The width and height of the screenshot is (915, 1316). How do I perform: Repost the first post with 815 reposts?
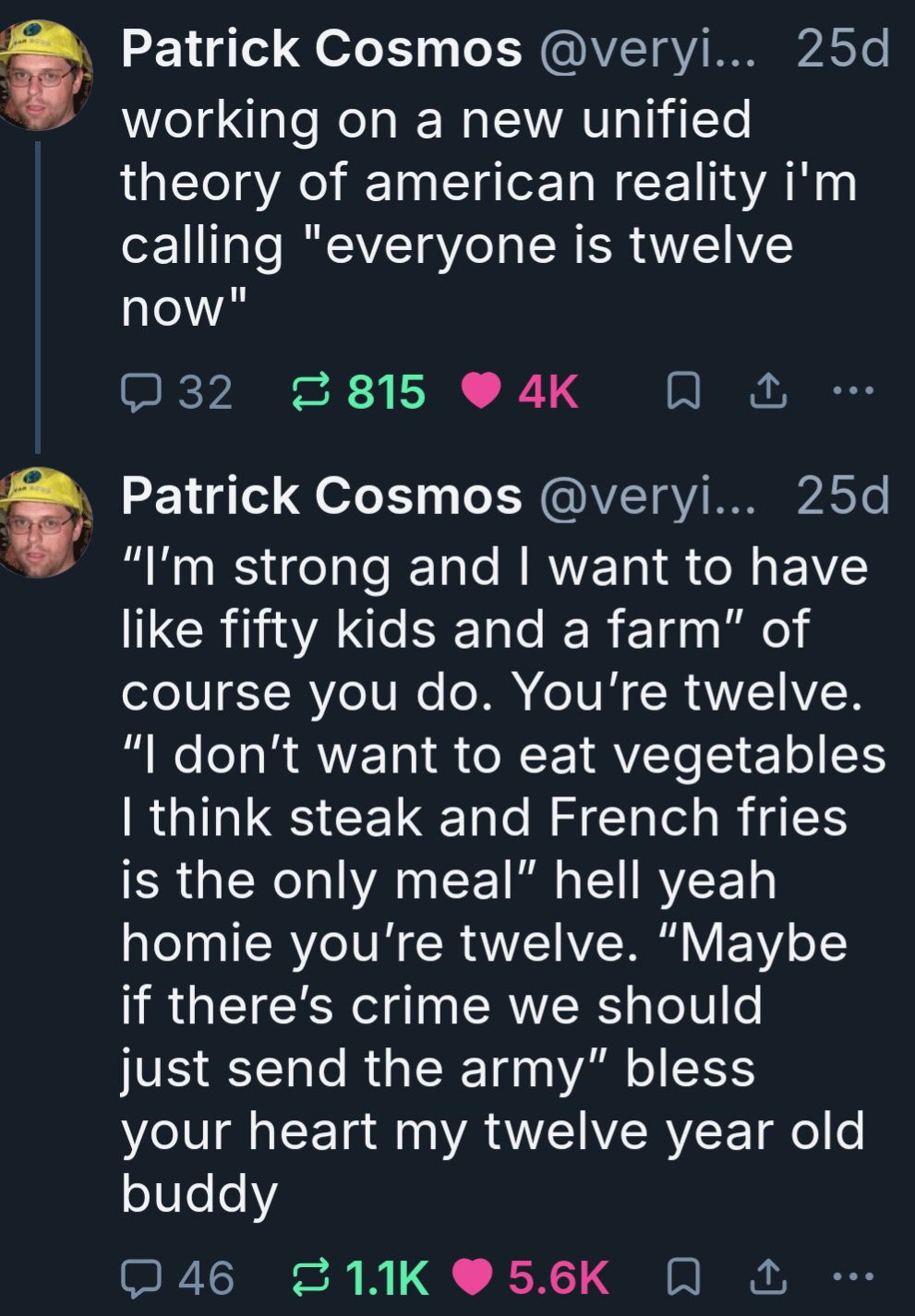[310, 392]
